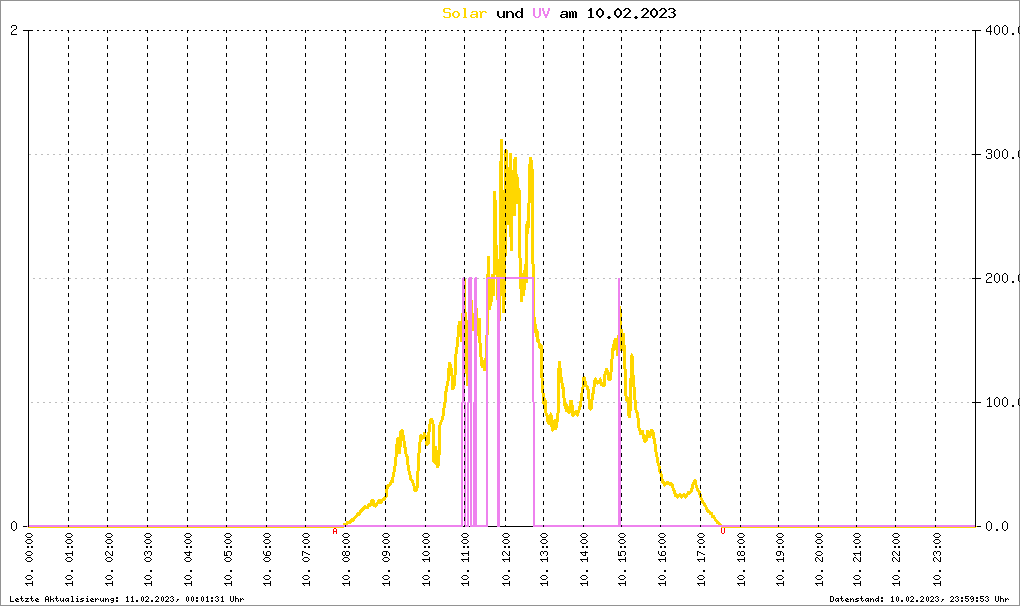Screen dimensions: 1020x606
Task: Click the left axis value '2'
Action: [x=14, y=31]
